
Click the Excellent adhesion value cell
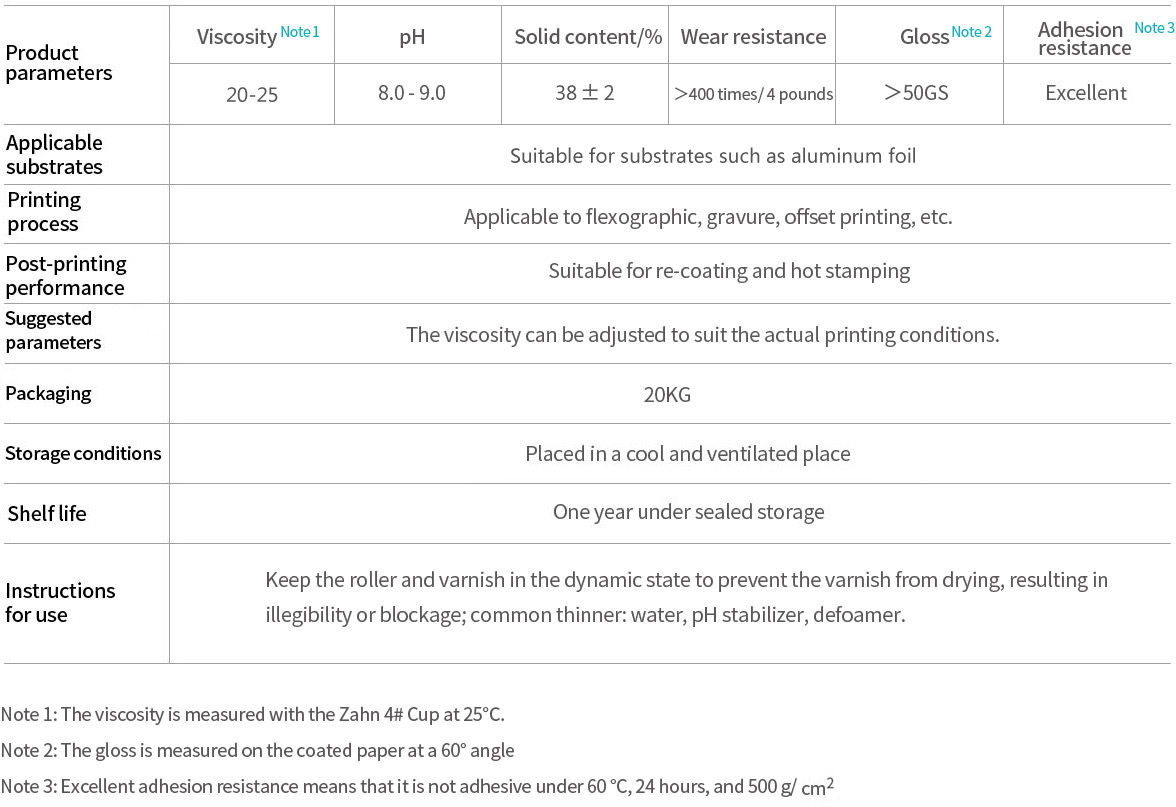point(1086,93)
